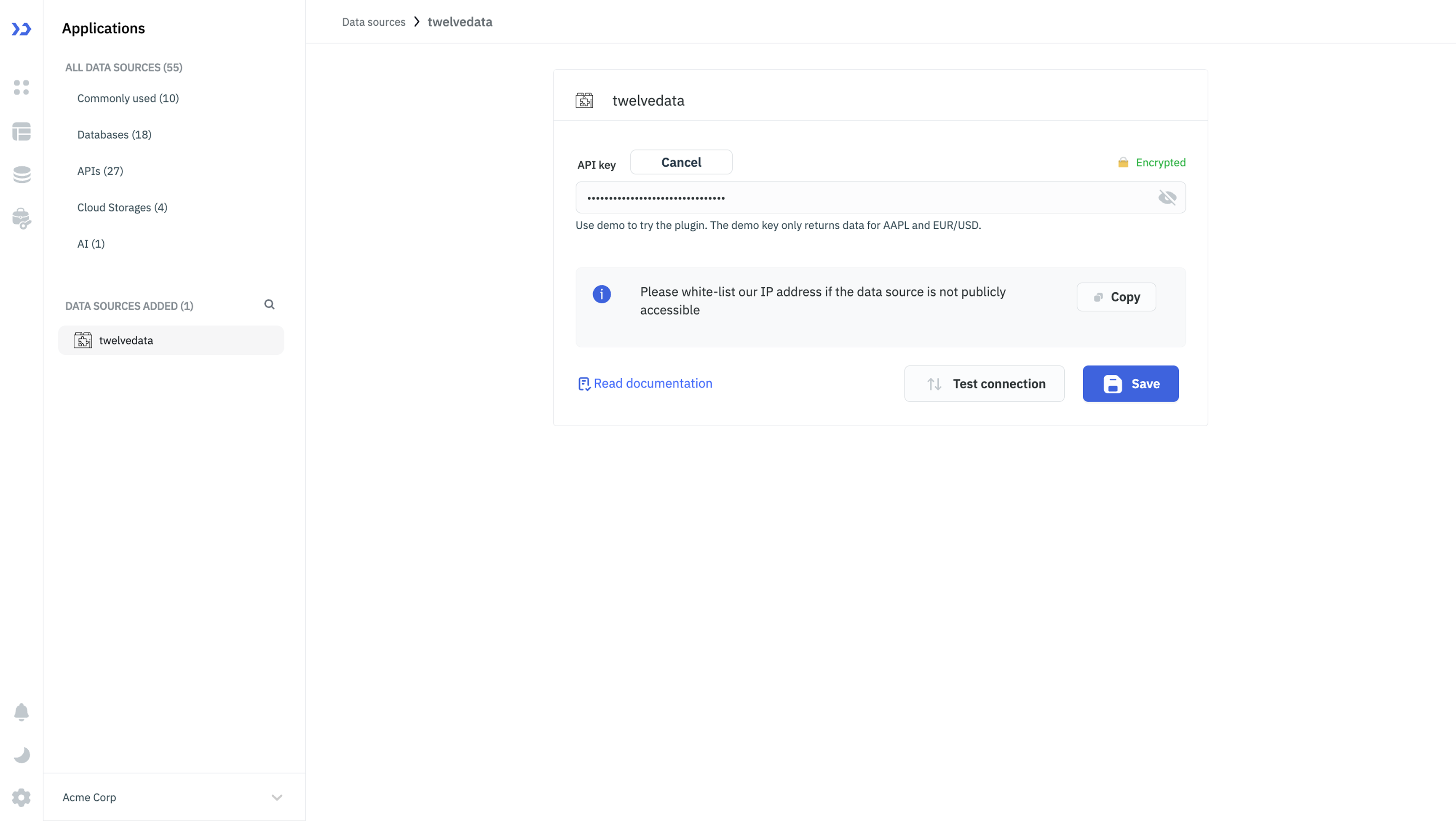Select Cloud Storages (4) category
The height and width of the screenshot is (821, 1456).
(122, 207)
